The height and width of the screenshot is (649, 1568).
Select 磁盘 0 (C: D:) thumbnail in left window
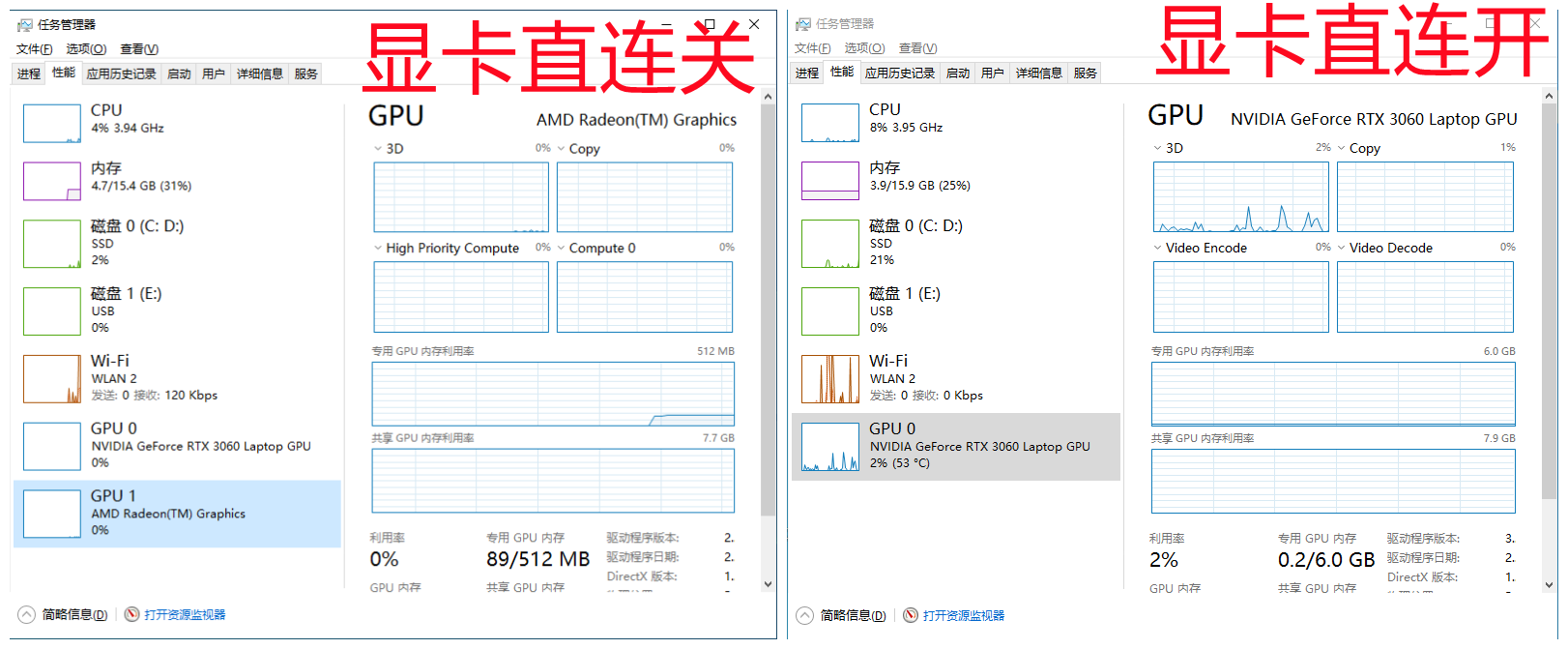[x=52, y=244]
